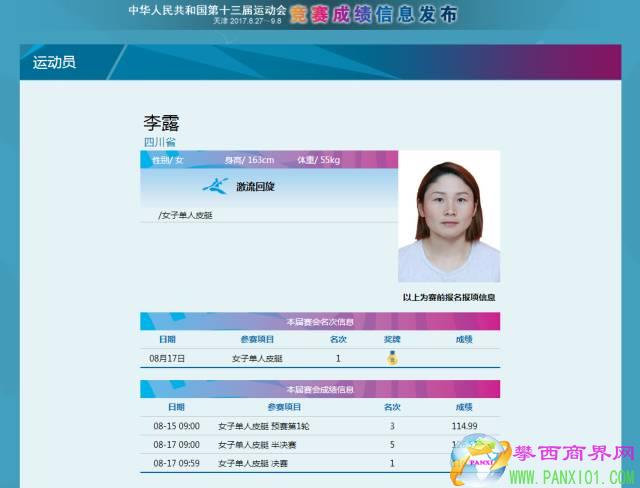
Task: Open the athlete's portrait photo
Action: pyautogui.click(x=448, y=217)
